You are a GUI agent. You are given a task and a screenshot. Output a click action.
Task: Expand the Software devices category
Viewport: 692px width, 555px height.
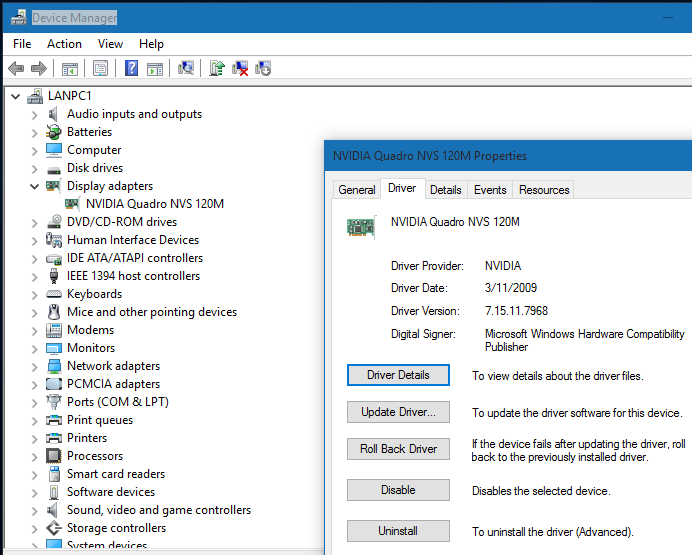34,492
